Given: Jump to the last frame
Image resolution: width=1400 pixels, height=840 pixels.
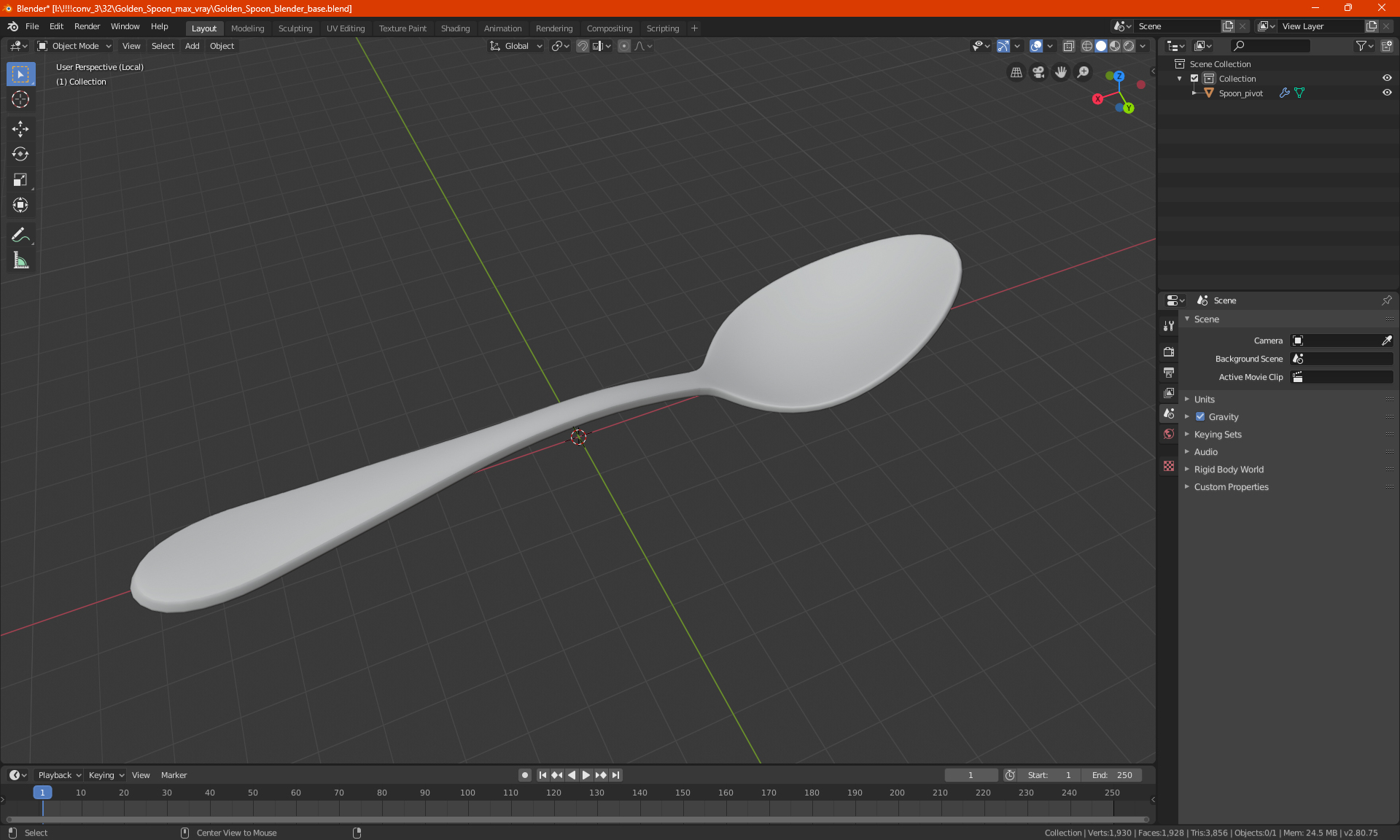Looking at the screenshot, I should 615,775.
